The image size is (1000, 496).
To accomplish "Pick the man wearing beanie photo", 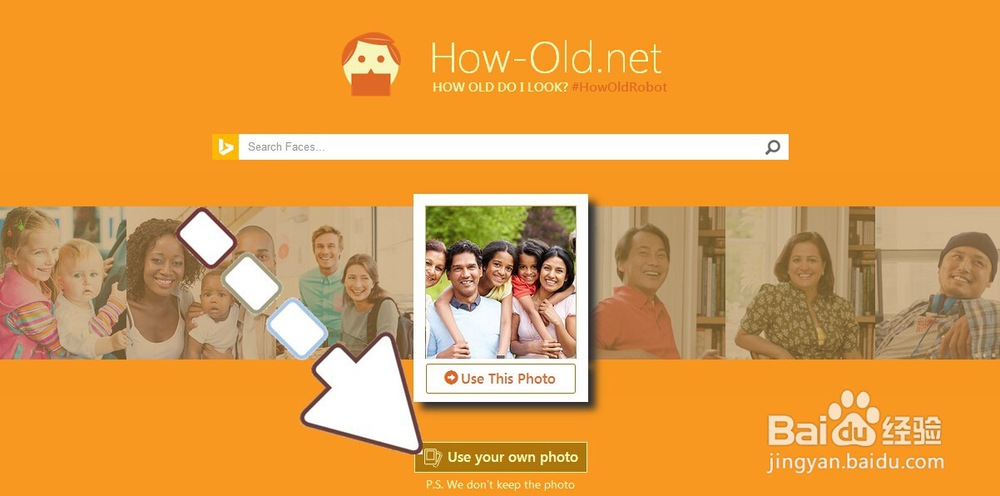I will pos(938,283).
